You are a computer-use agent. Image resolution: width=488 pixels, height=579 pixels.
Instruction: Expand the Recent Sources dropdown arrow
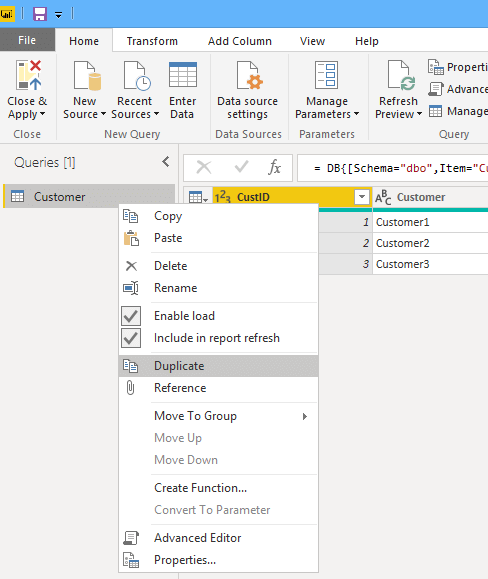click(x=157, y=114)
